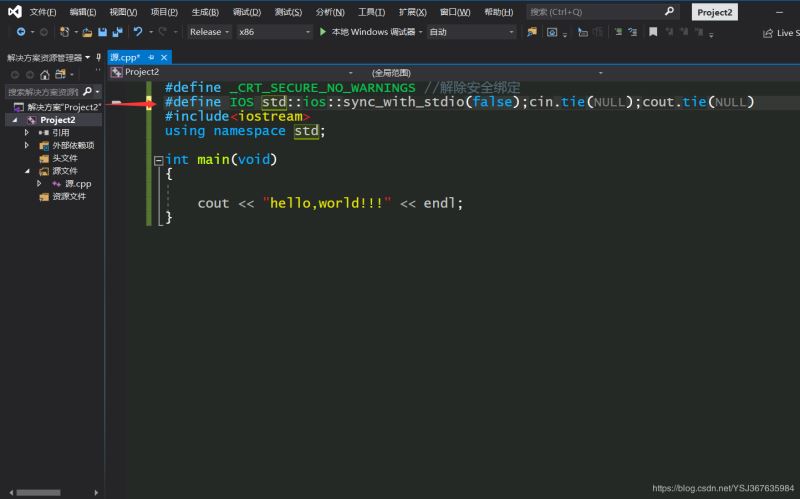Click the bookmark icon in toolbar
Image resolution: width=800 pixels, height=499 pixels.
coord(653,32)
